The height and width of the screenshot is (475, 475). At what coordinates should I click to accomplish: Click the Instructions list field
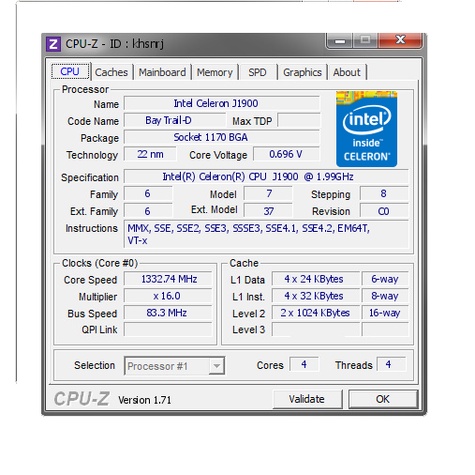(266, 234)
